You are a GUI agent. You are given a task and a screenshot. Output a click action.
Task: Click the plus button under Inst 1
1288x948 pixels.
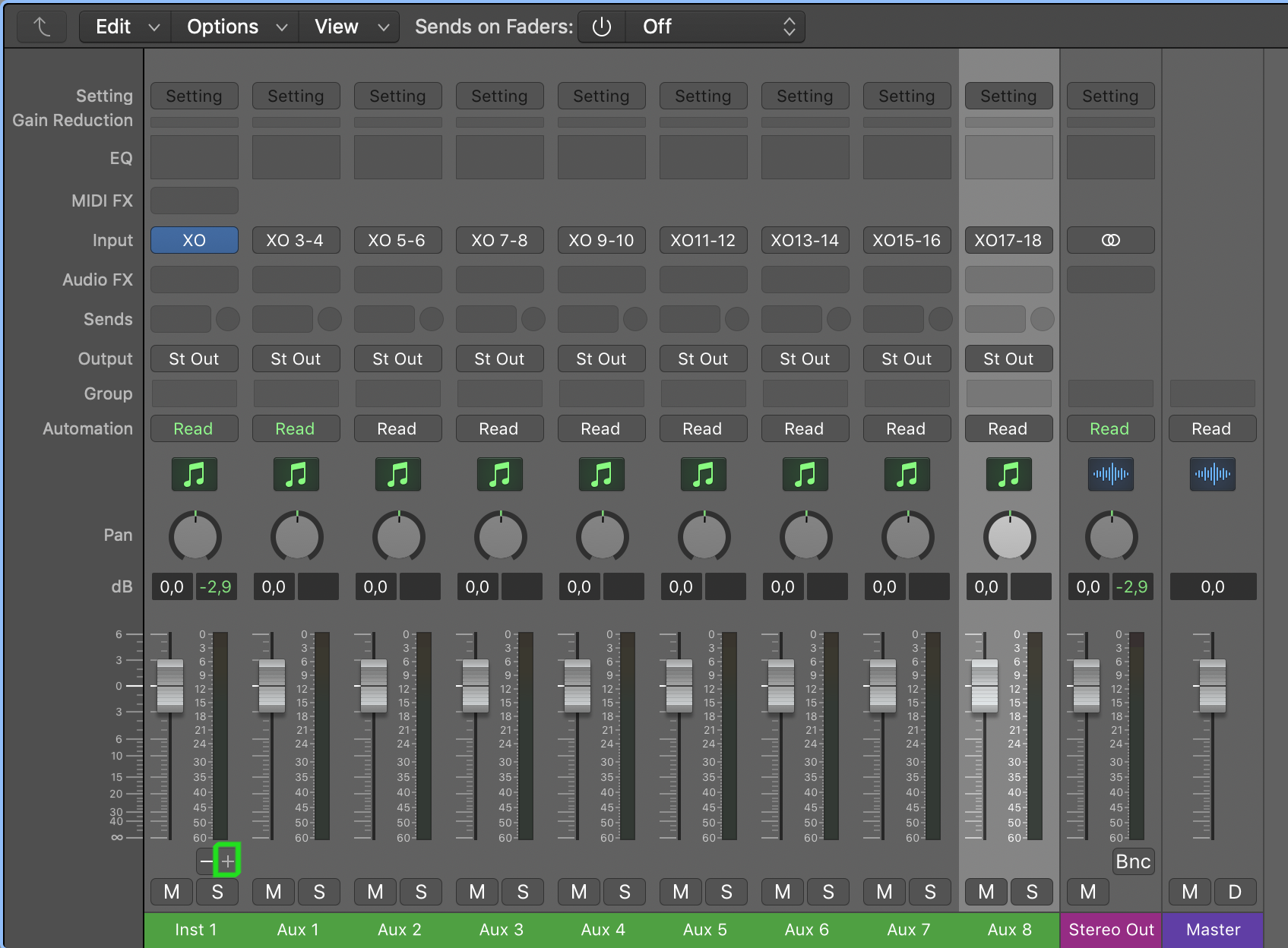pos(228,861)
